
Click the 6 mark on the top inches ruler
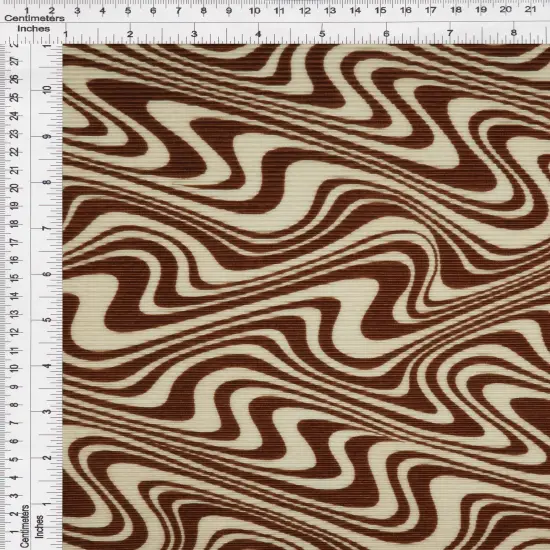[386, 34]
